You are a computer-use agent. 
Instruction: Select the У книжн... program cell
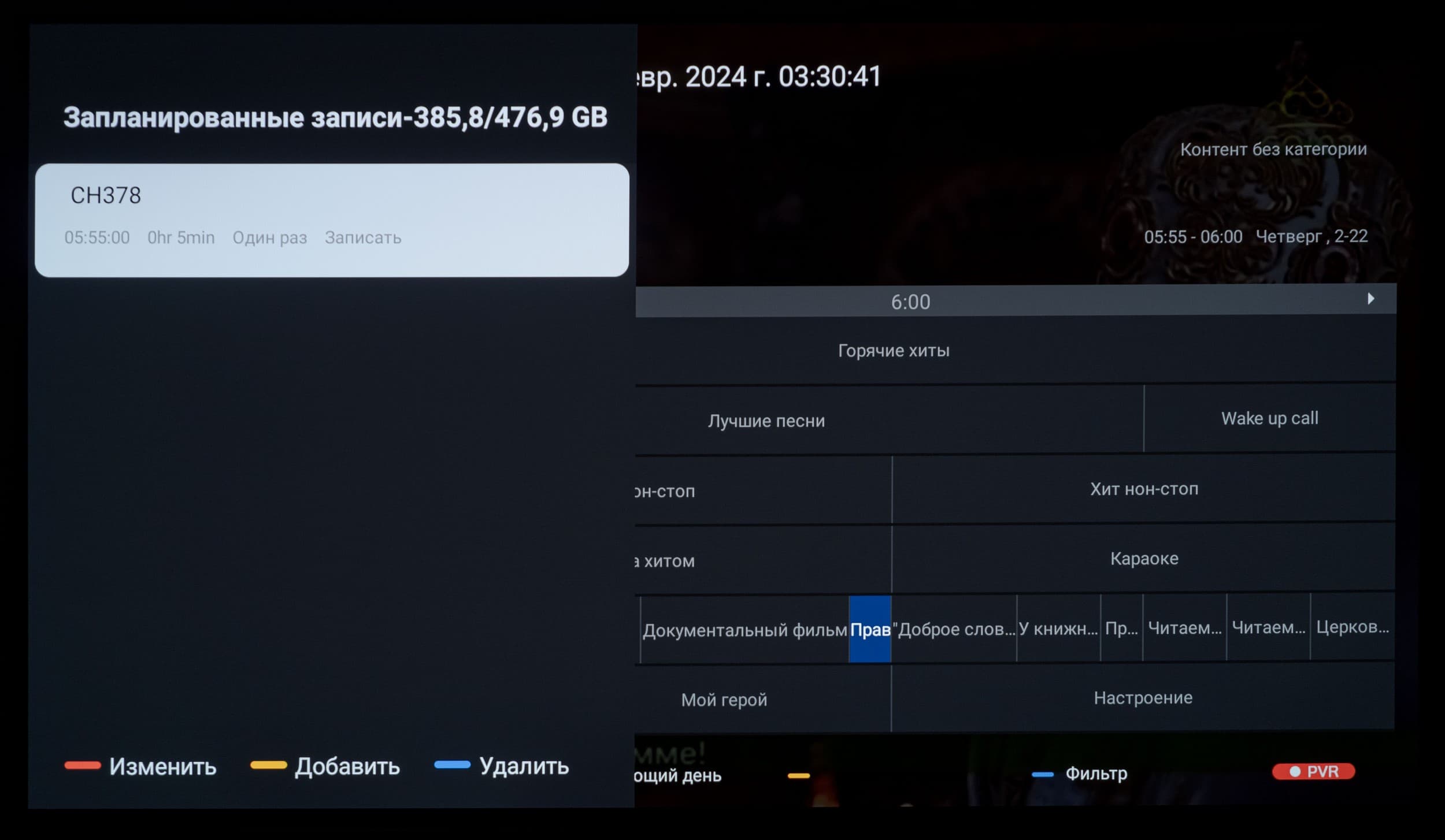point(1058,629)
